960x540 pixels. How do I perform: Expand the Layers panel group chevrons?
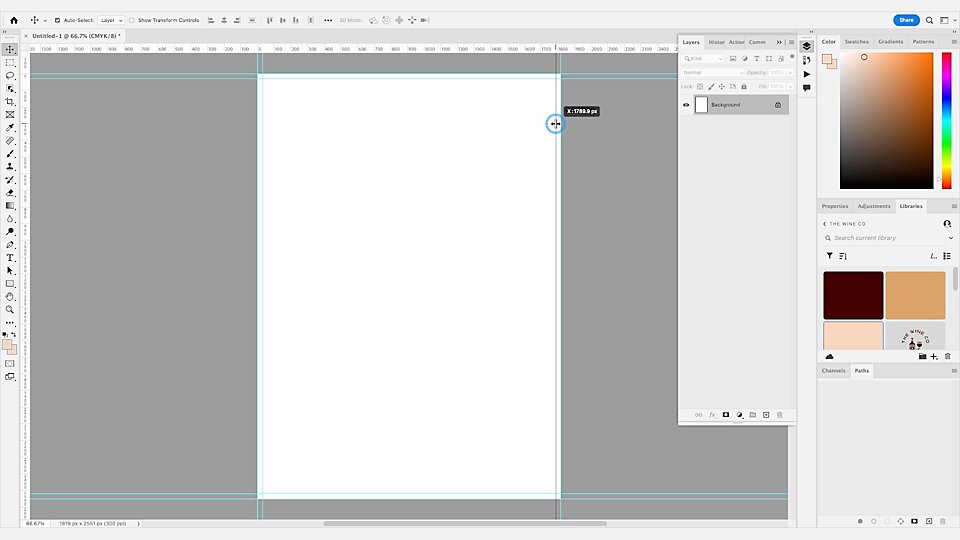[779, 42]
